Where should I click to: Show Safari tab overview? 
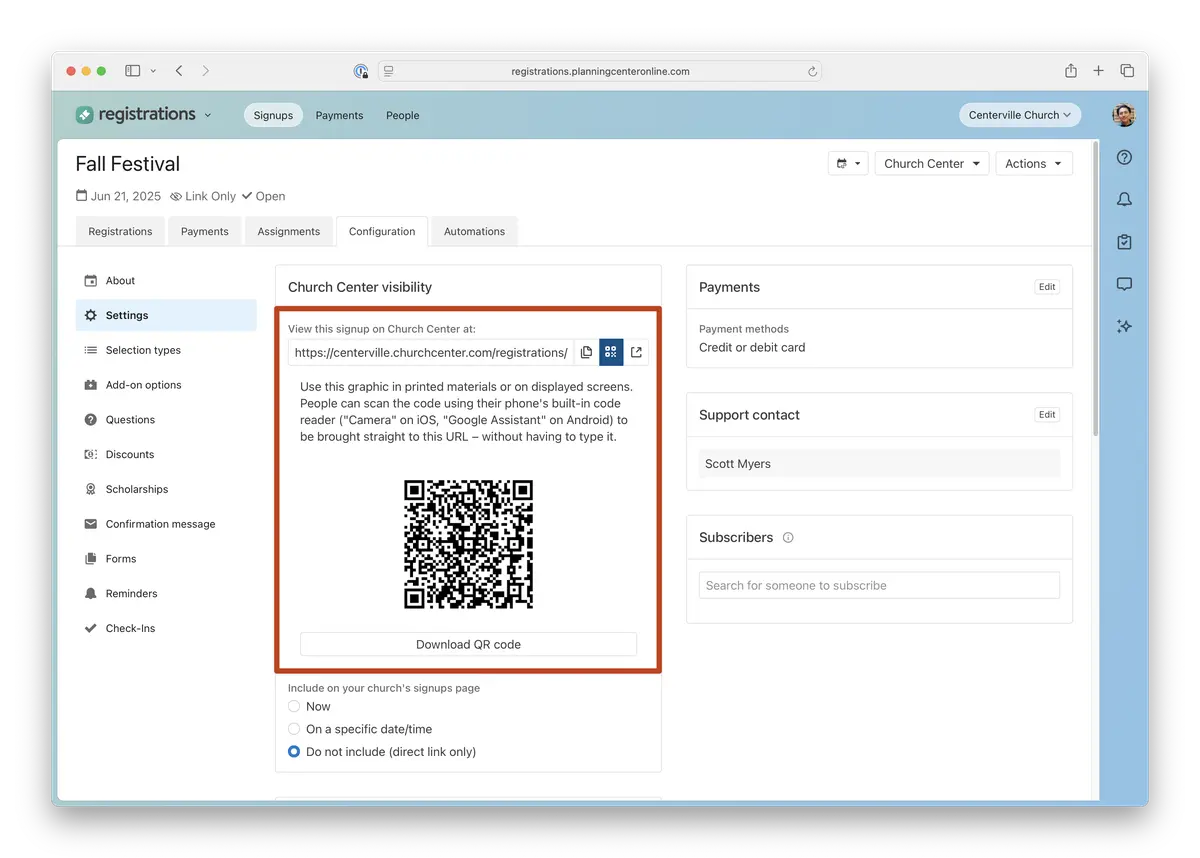(x=1127, y=71)
